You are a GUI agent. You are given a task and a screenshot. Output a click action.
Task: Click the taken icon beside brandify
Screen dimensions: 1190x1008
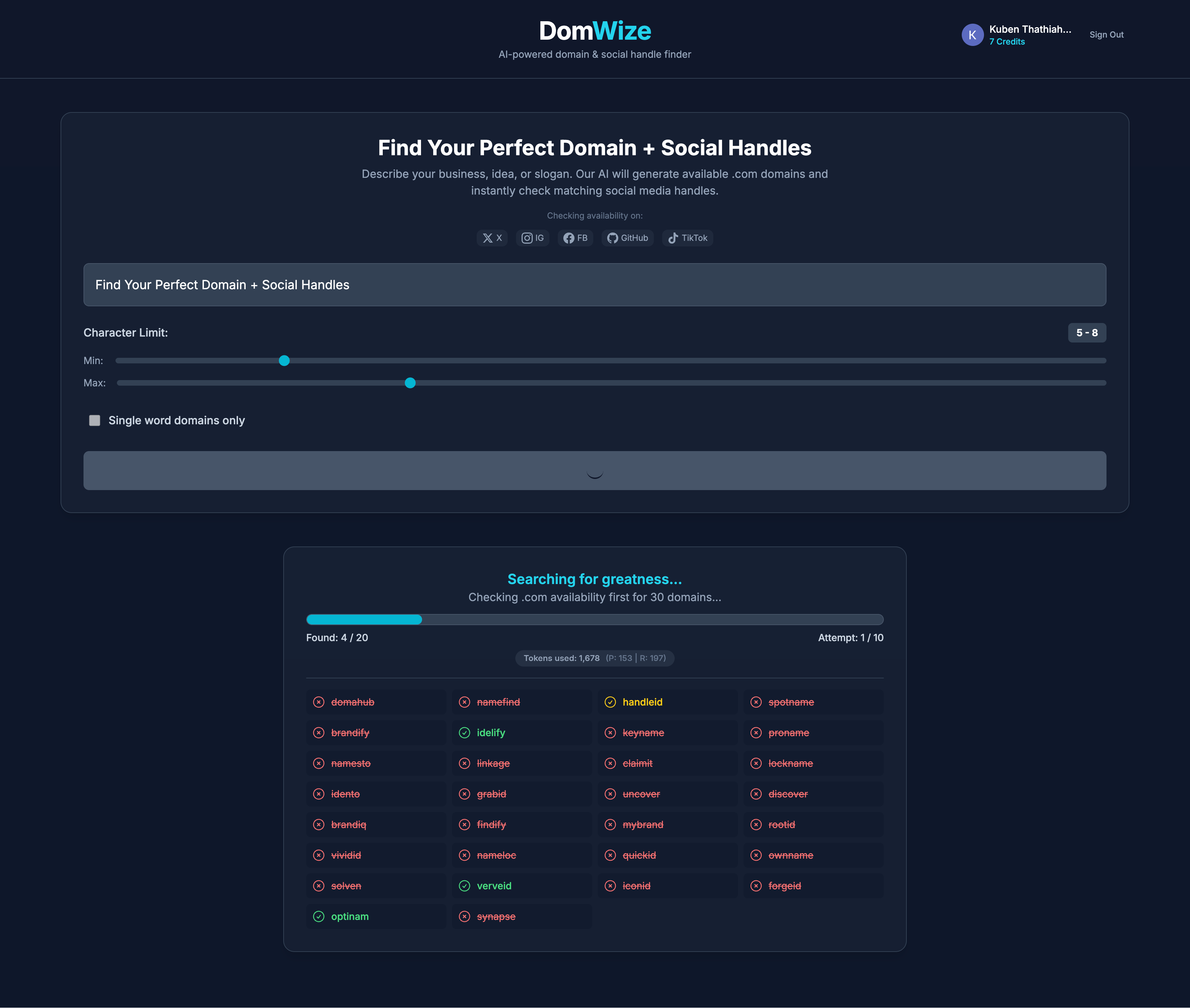pyautogui.click(x=319, y=733)
